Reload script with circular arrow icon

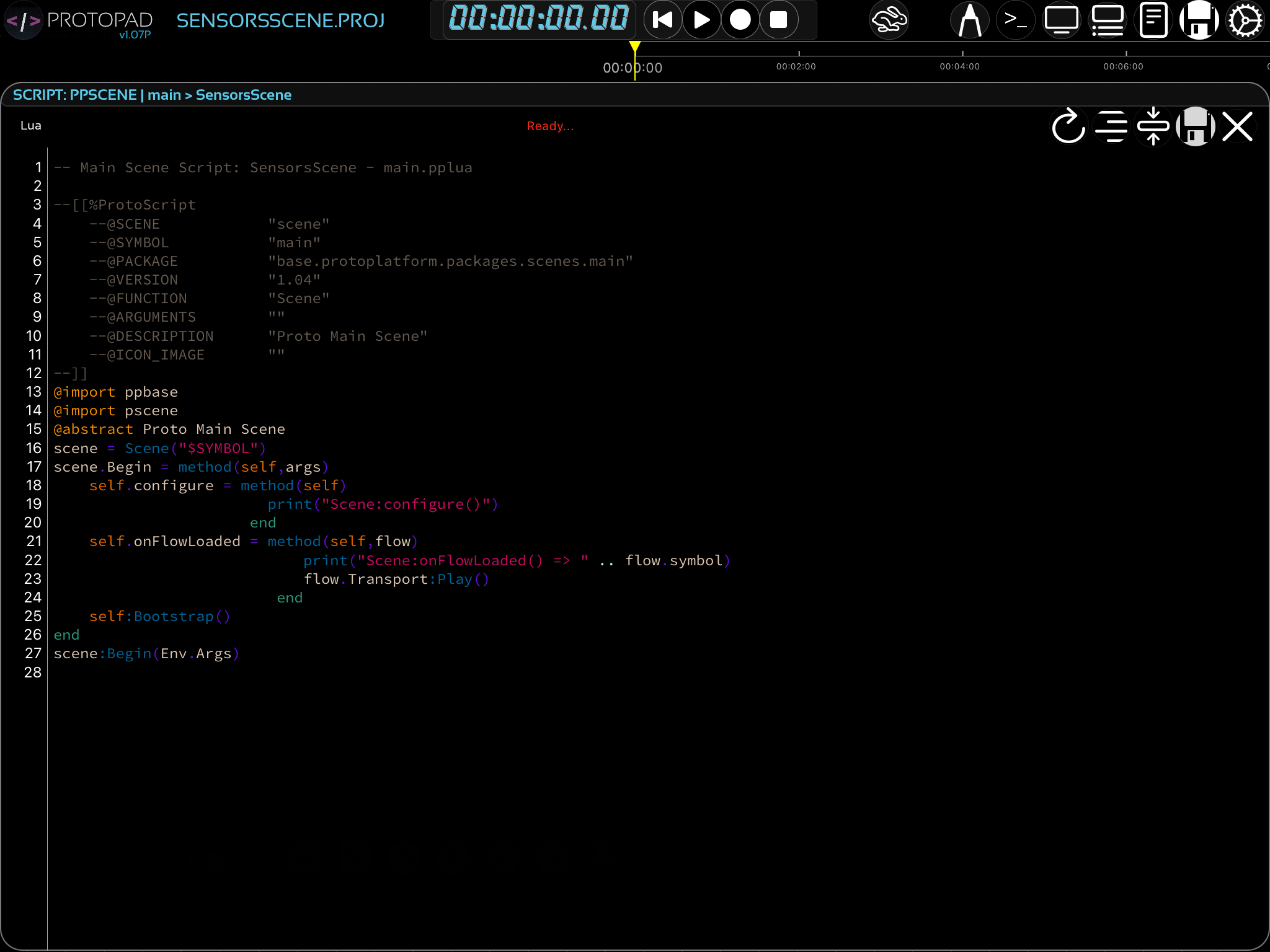tap(1068, 126)
